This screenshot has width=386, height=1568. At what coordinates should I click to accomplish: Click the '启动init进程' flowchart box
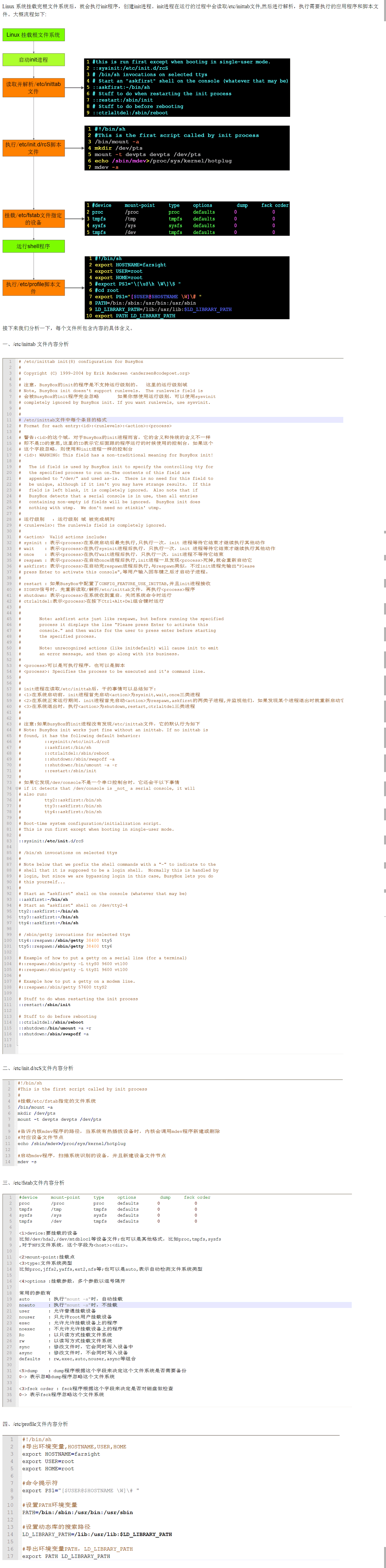coord(34,60)
